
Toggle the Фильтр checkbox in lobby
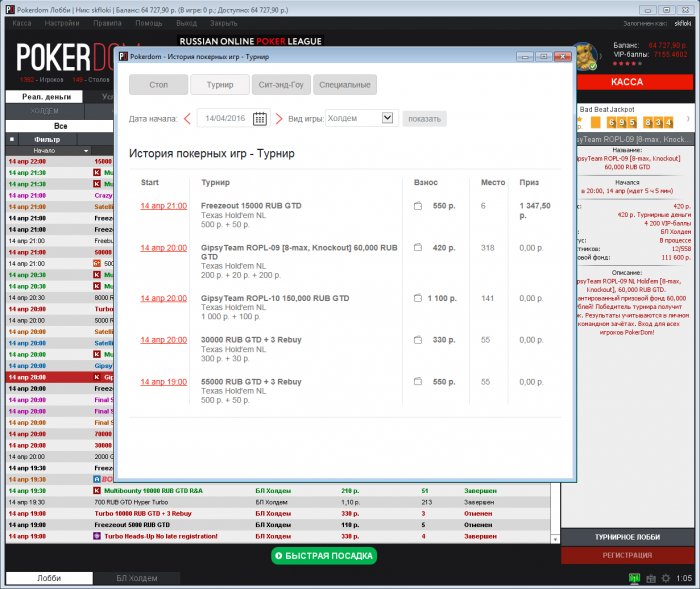coord(12,139)
